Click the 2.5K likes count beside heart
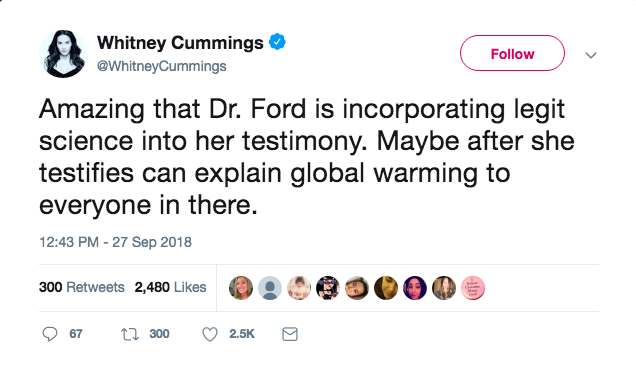This screenshot has height=372, width=636. [x=242, y=334]
